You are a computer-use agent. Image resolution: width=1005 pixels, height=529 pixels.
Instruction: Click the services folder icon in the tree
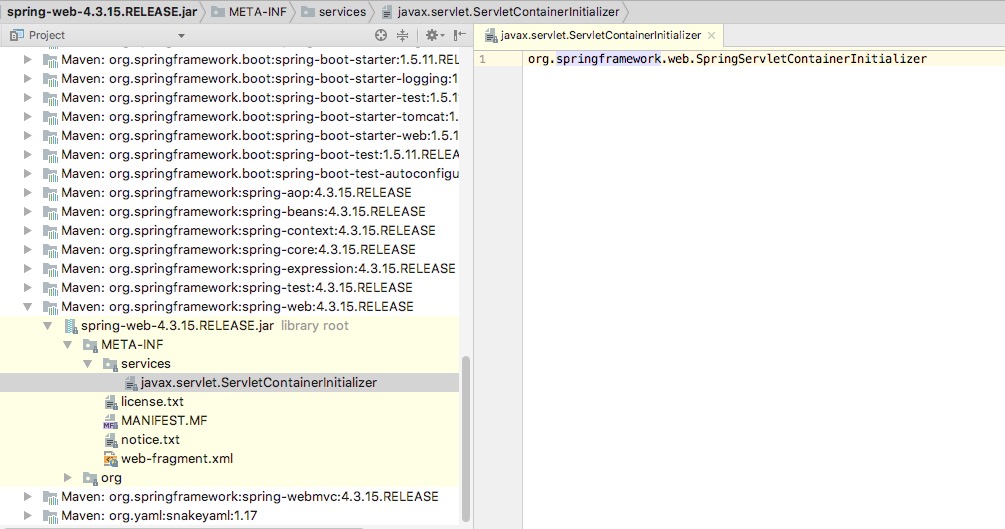tap(110, 364)
